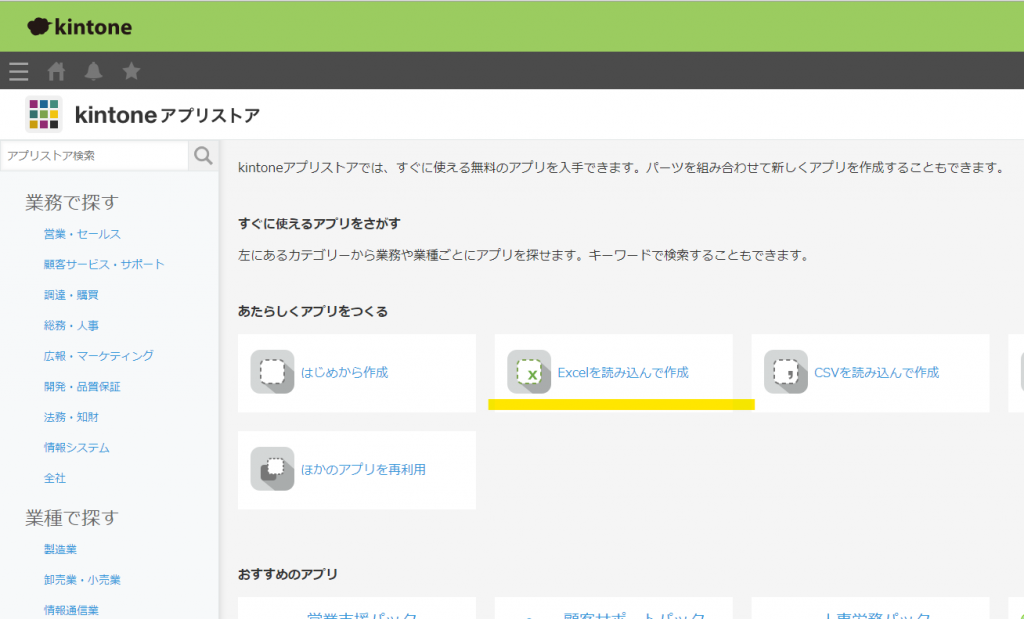1024x619 pixels.
Task: Click the kintone アプリストア page title
Action: click(167, 115)
